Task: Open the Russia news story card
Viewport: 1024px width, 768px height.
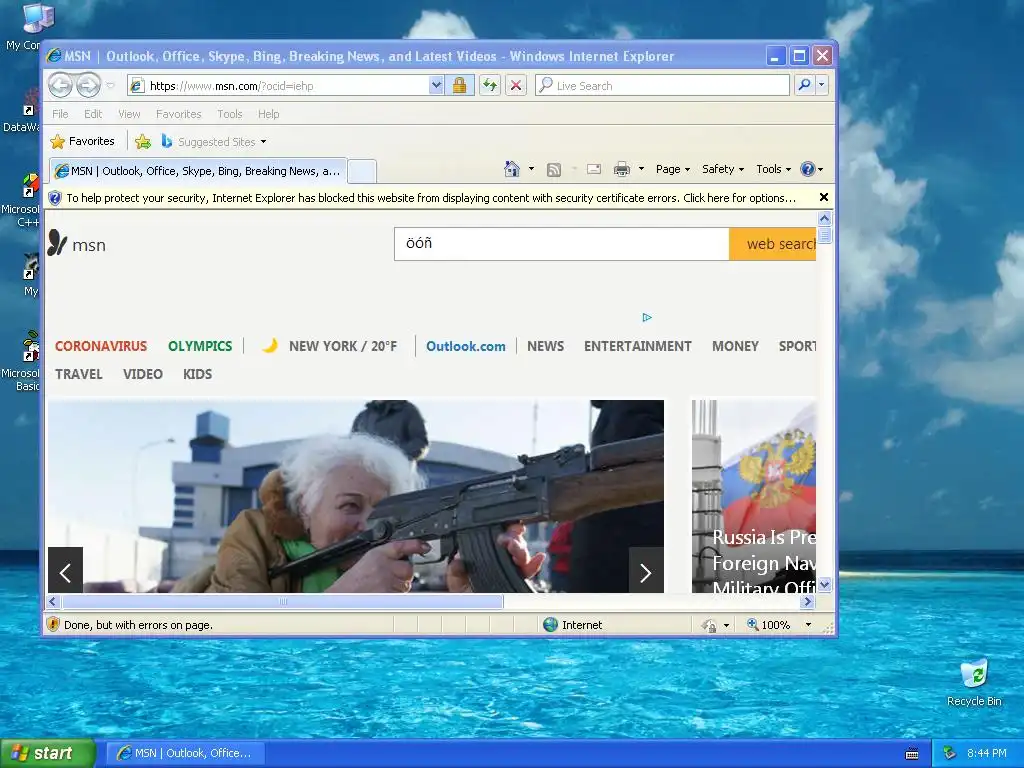Action: pos(754,496)
